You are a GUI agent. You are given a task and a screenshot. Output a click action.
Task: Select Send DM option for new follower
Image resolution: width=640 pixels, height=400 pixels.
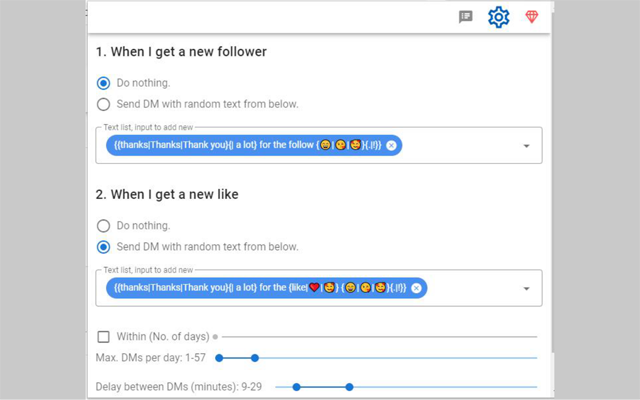103,104
